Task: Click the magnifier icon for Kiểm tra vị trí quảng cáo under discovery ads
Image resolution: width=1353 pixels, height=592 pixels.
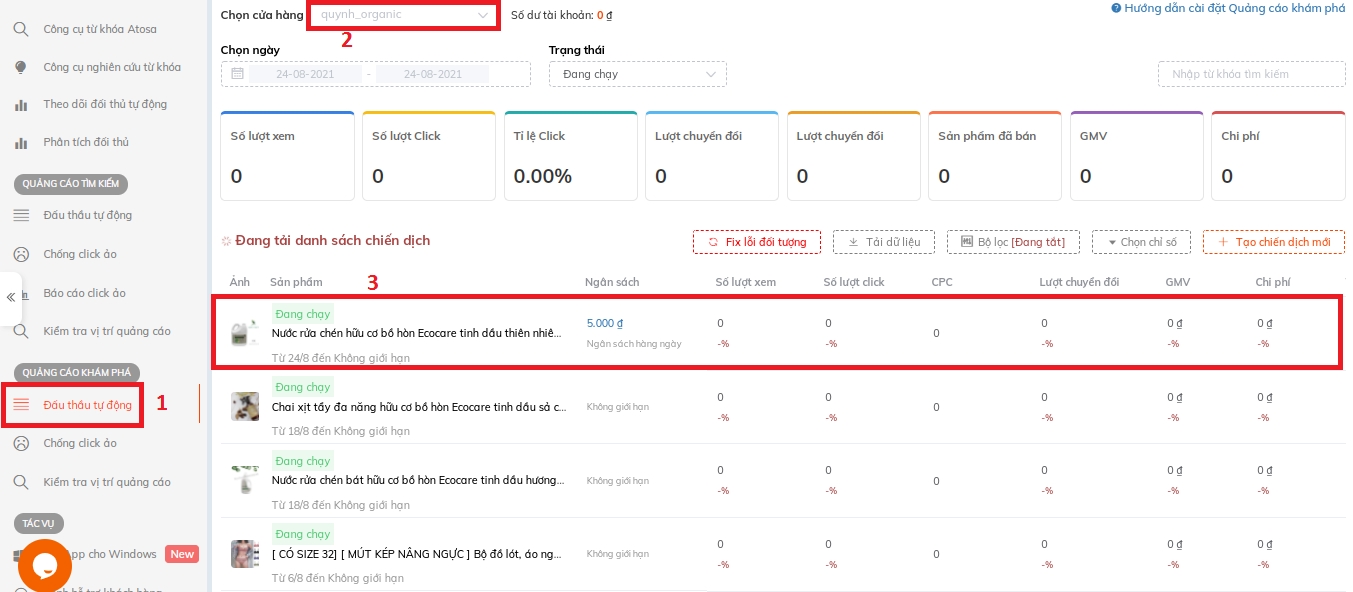Action: pos(20,482)
